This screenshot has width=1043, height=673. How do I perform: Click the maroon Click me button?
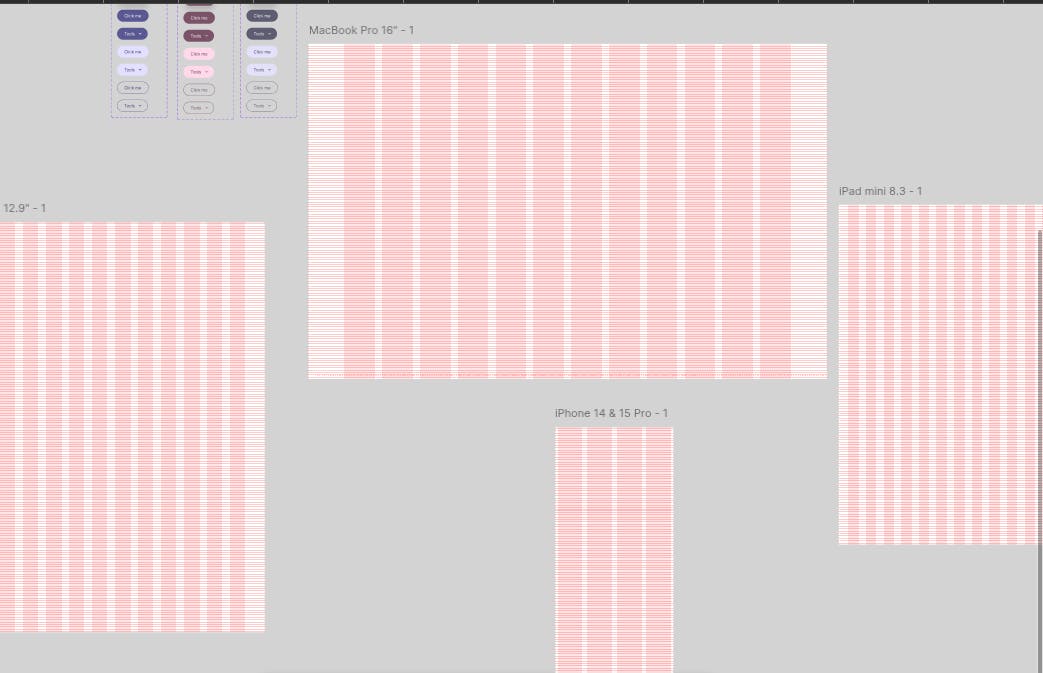pyautogui.click(x=198, y=17)
